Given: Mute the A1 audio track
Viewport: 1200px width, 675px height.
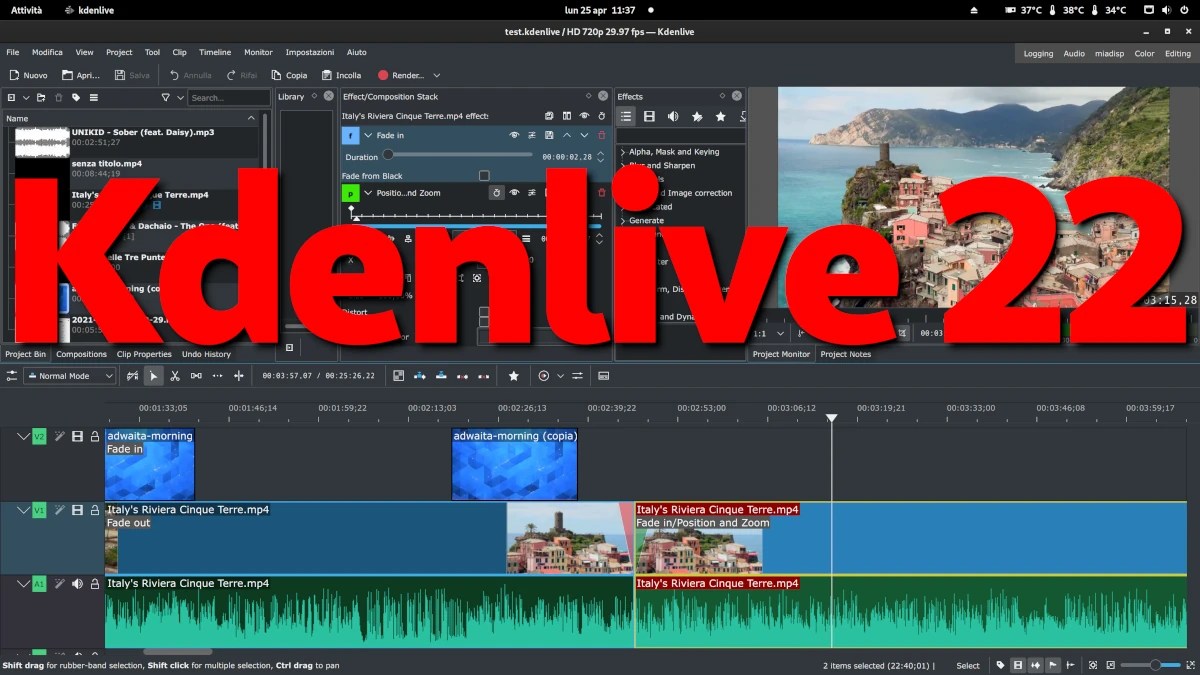Looking at the screenshot, I should 77,583.
